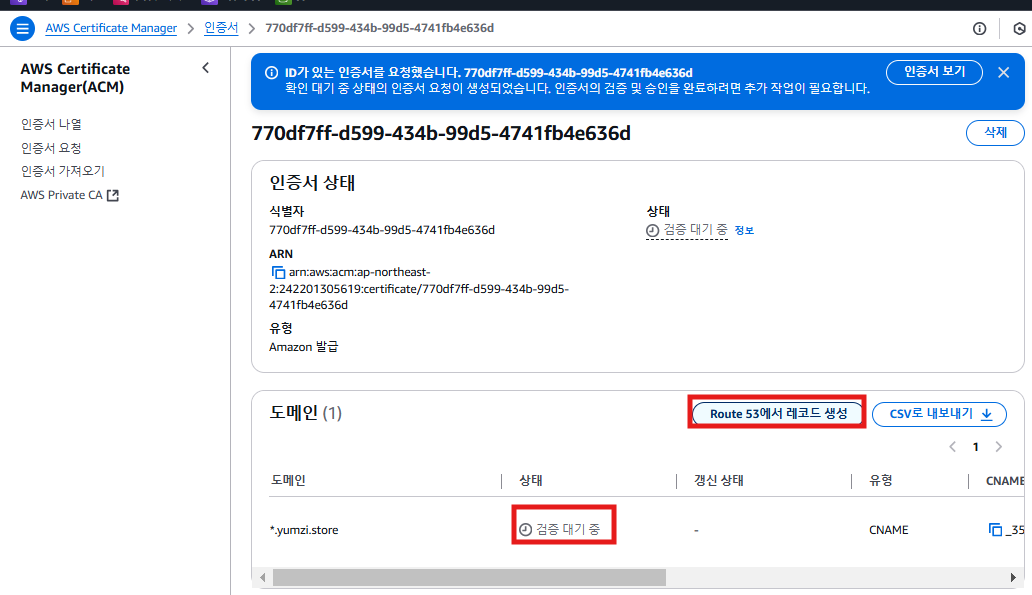Go to previous page of domains table
The width and height of the screenshot is (1032, 595).
[x=952, y=447]
